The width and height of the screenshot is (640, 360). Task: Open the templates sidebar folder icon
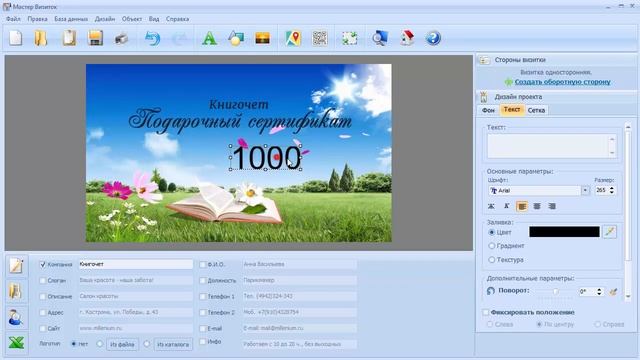pyautogui.click(x=16, y=291)
